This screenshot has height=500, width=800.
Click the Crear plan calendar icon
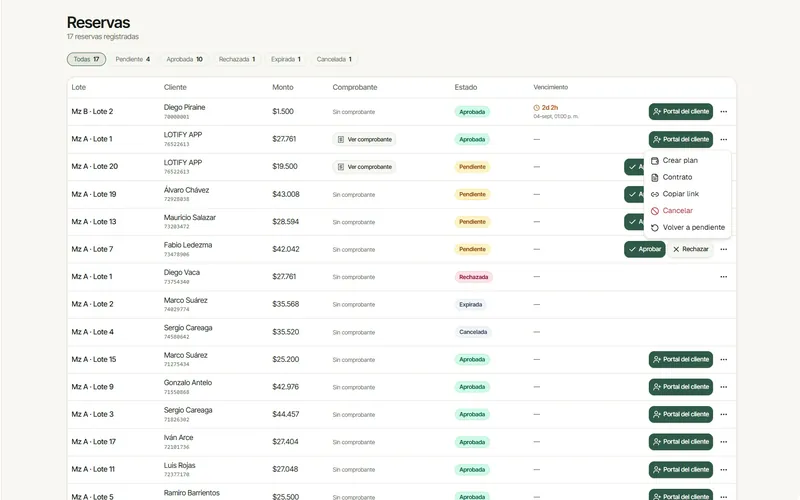pyautogui.click(x=655, y=161)
